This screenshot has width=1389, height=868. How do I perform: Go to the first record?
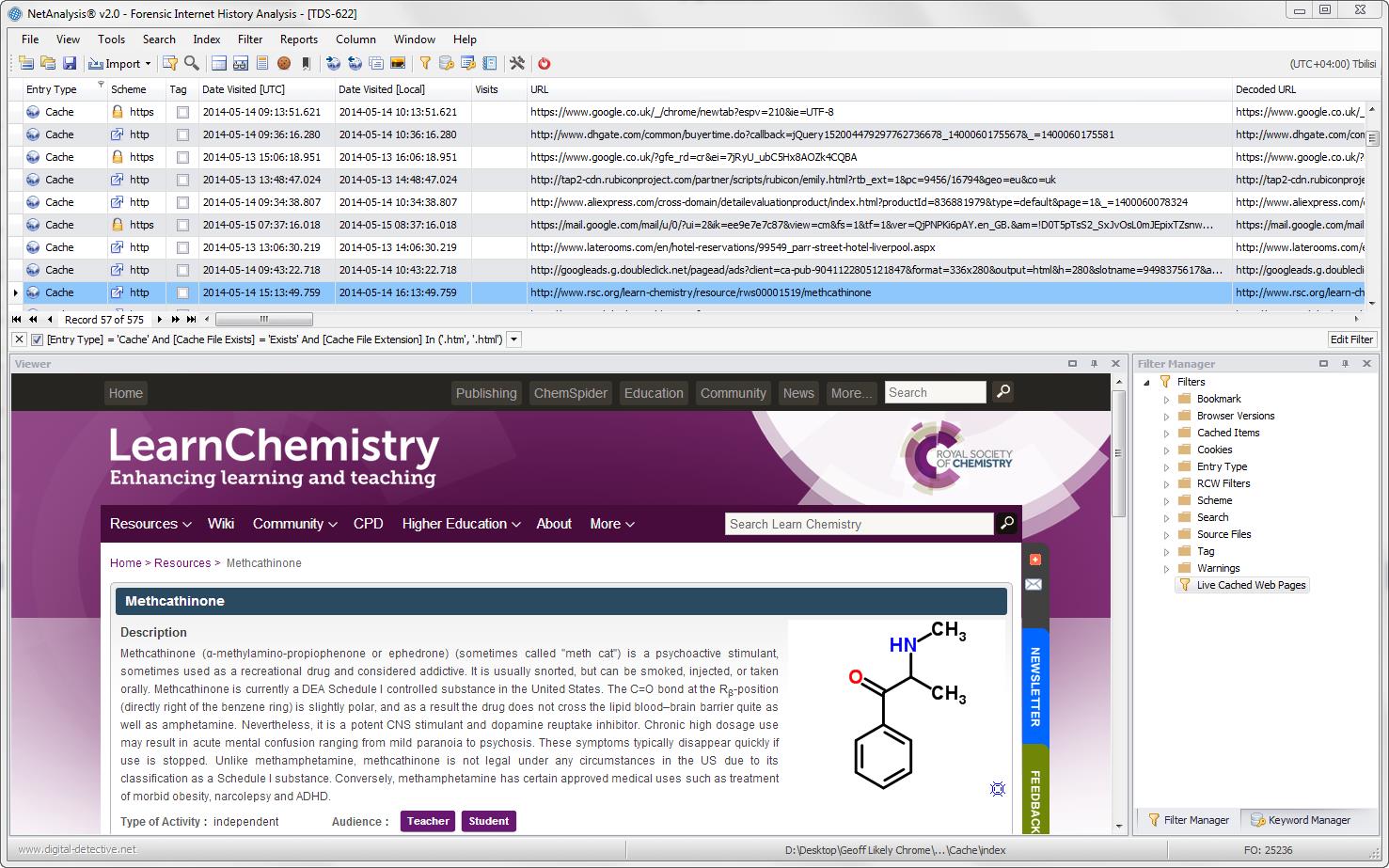17,320
